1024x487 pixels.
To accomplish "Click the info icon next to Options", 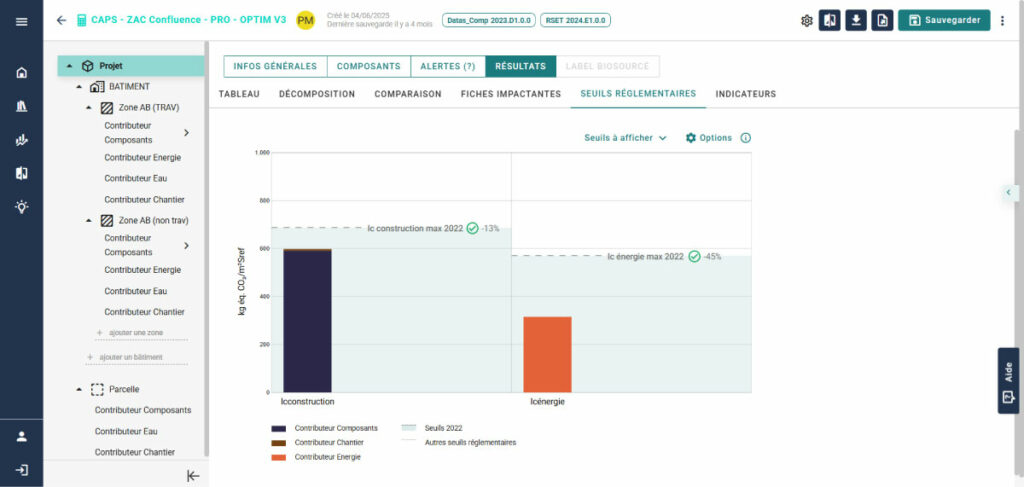I will (x=745, y=138).
